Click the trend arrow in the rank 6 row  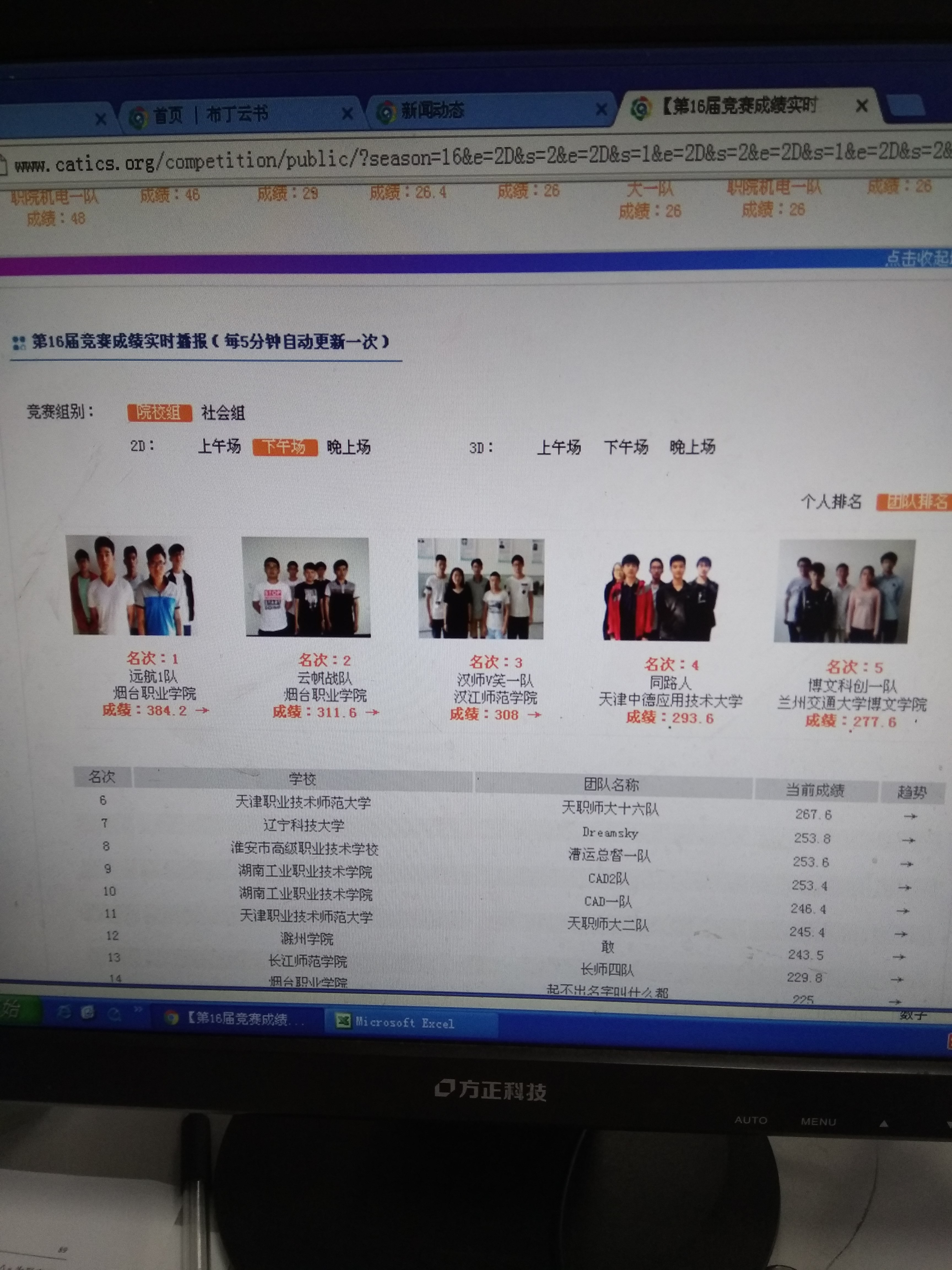click(910, 816)
